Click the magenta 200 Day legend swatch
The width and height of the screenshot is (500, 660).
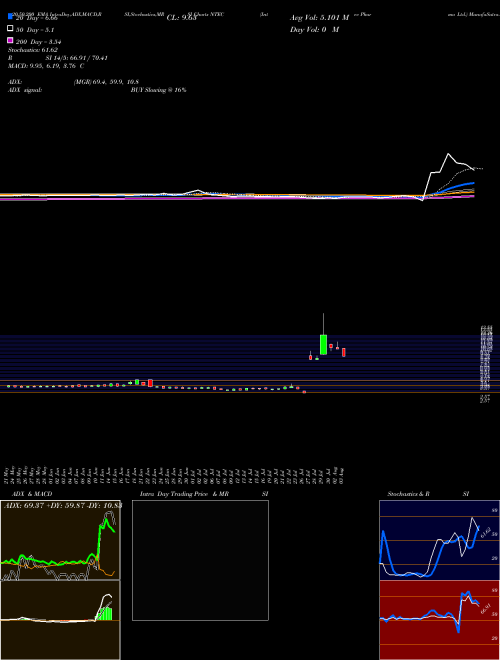coord(11,40)
